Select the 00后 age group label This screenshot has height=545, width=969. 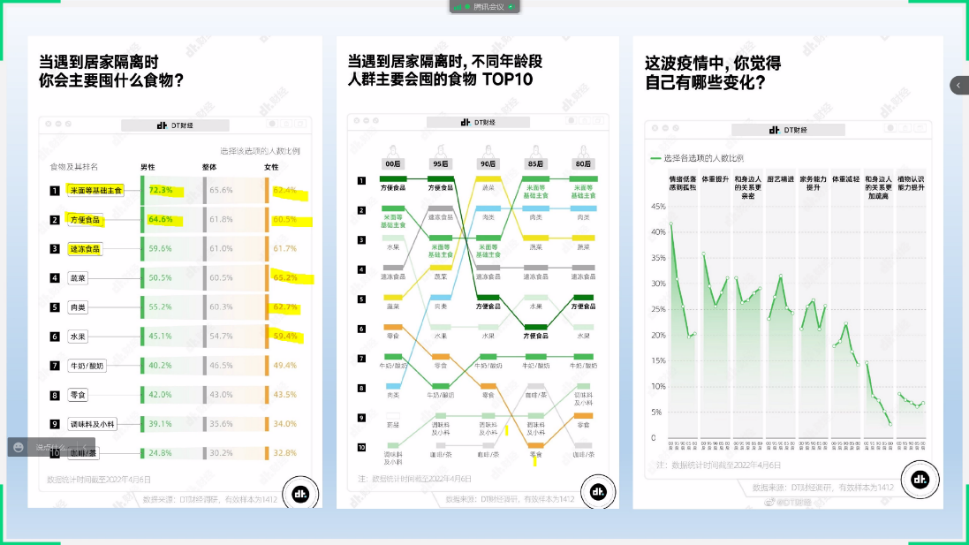coord(393,163)
